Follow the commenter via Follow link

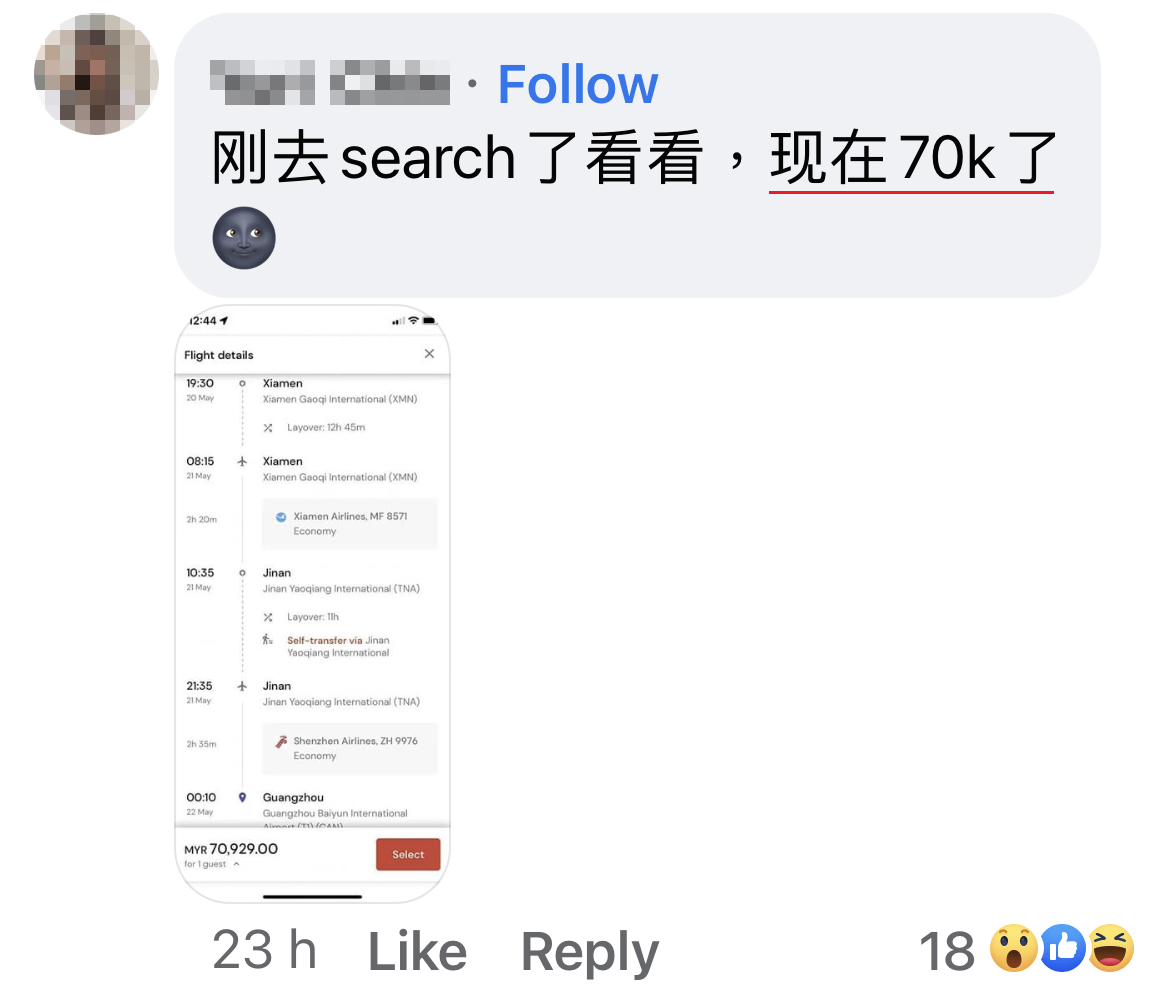pyautogui.click(x=578, y=84)
